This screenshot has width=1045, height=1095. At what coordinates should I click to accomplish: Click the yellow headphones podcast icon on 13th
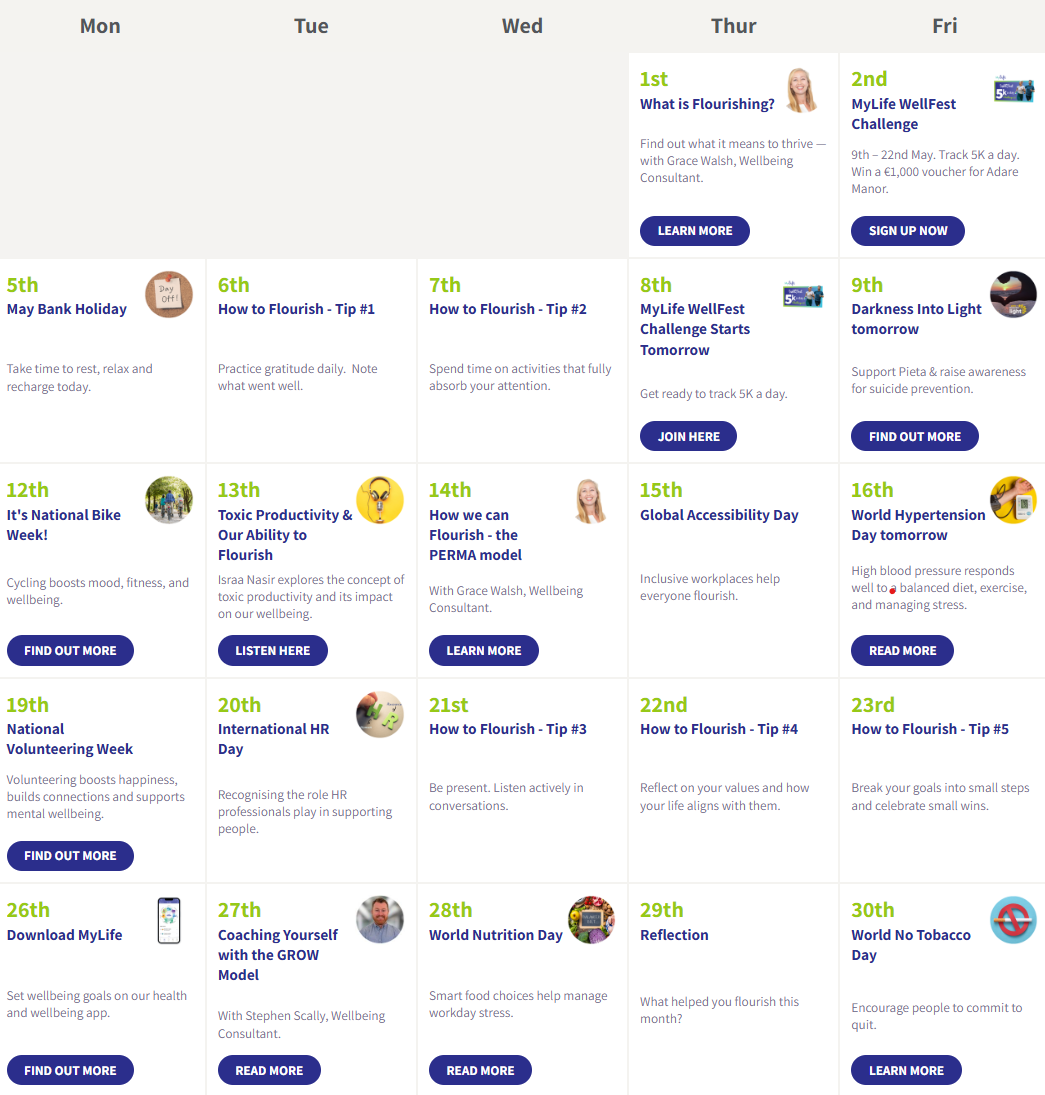tap(380, 500)
